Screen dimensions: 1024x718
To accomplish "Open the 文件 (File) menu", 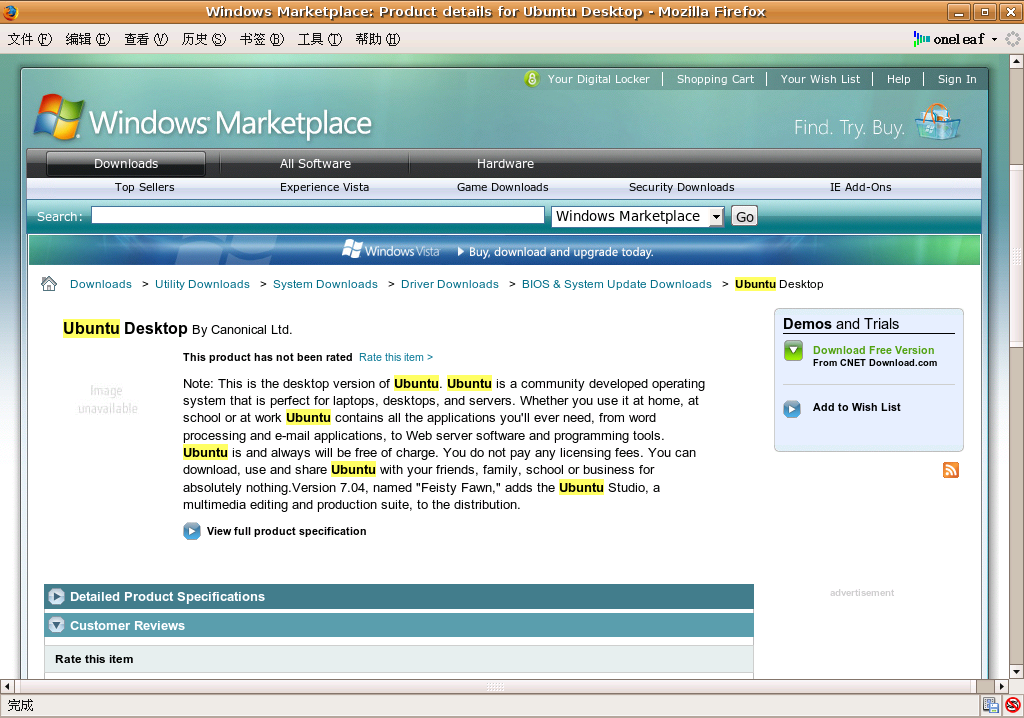I will click(x=29, y=39).
